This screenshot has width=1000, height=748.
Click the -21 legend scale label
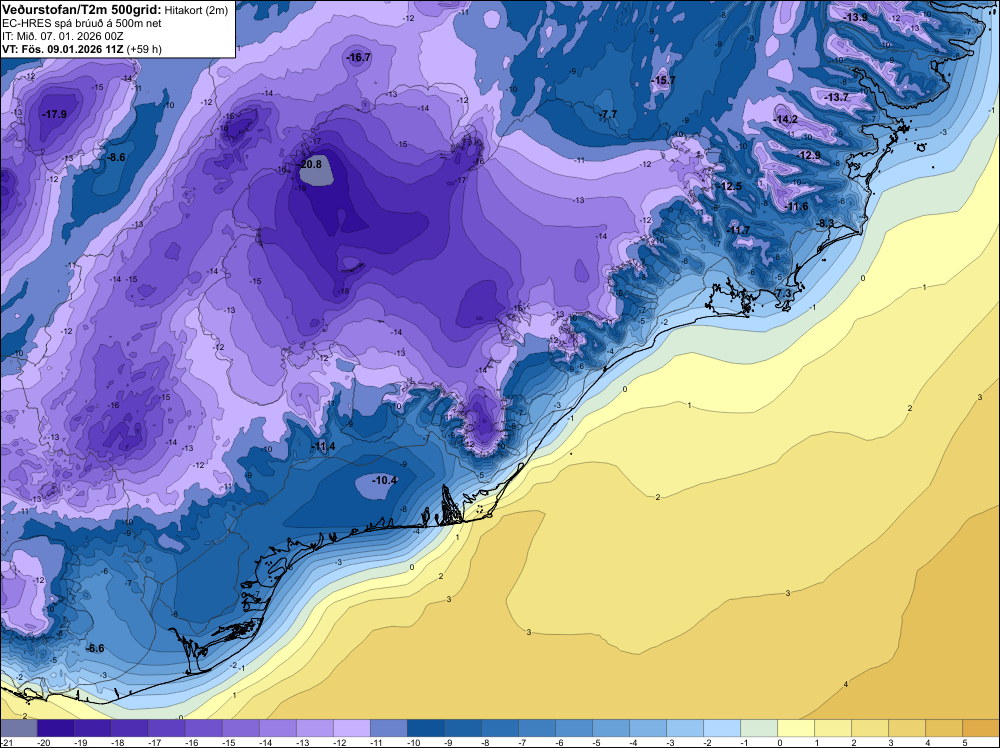click(x=6, y=742)
